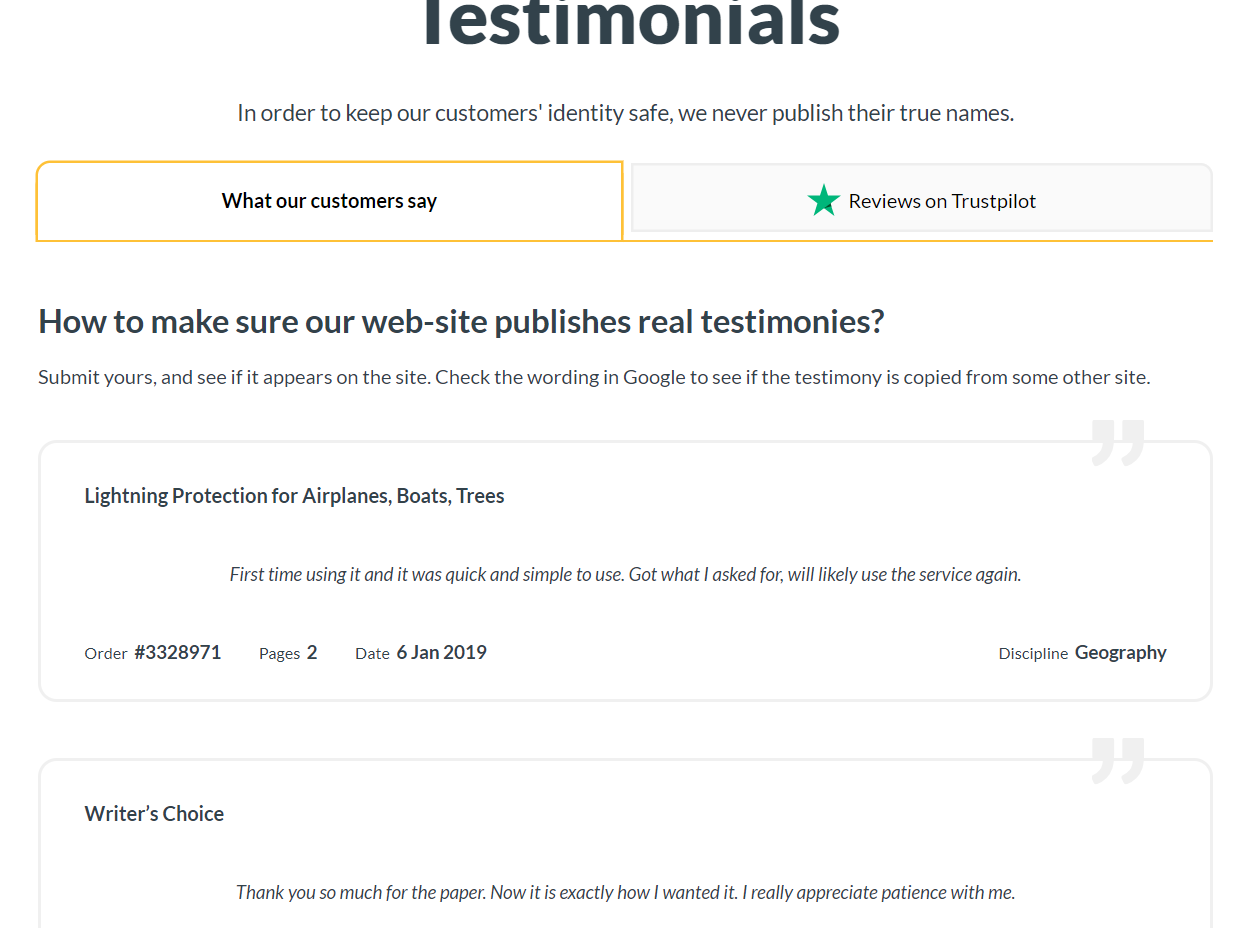This screenshot has height=928, width=1237.
Task: Click the customers' identity safe notice
Action: pyautogui.click(x=625, y=113)
